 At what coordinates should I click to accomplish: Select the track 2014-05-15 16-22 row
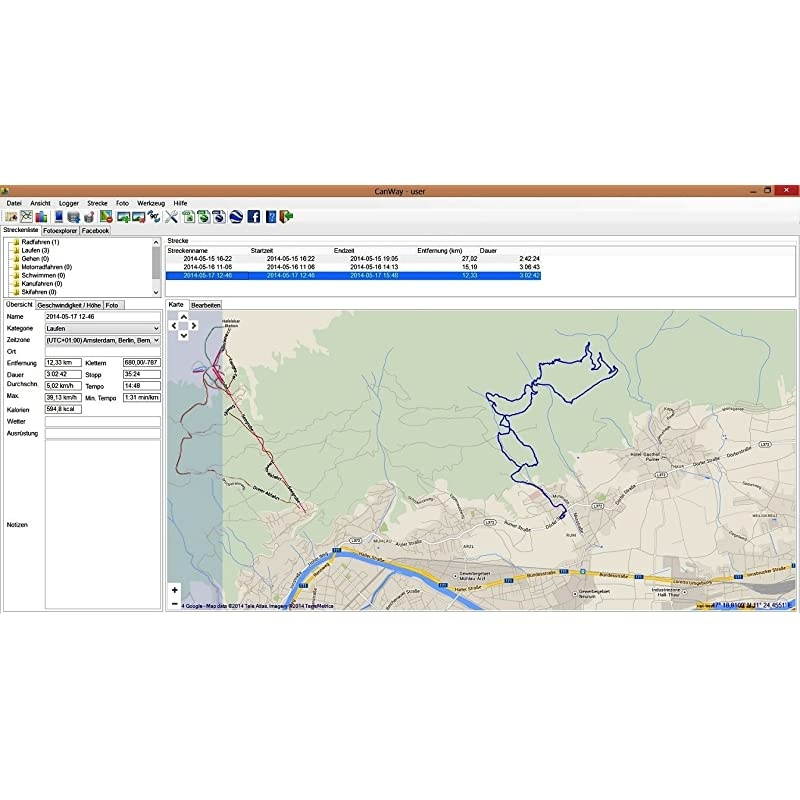click(207, 258)
